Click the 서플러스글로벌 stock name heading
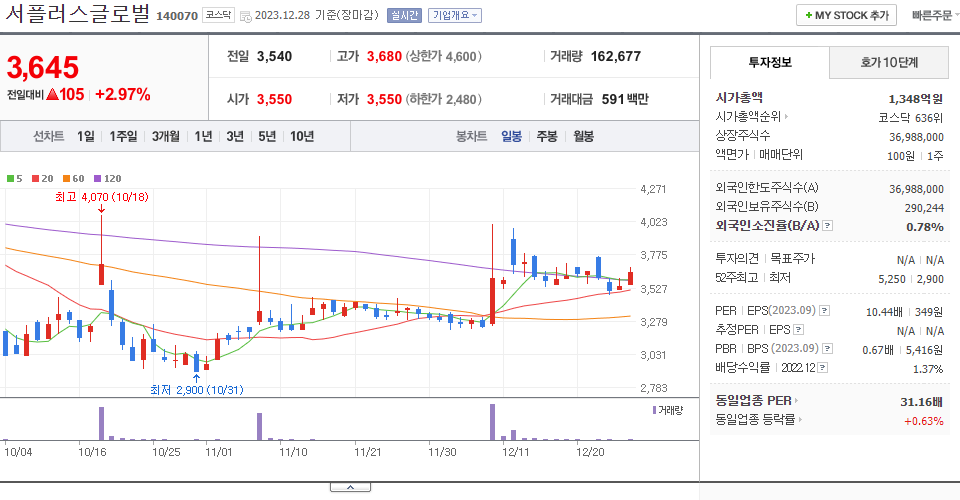This screenshot has height=500, width=960. point(78,14)
